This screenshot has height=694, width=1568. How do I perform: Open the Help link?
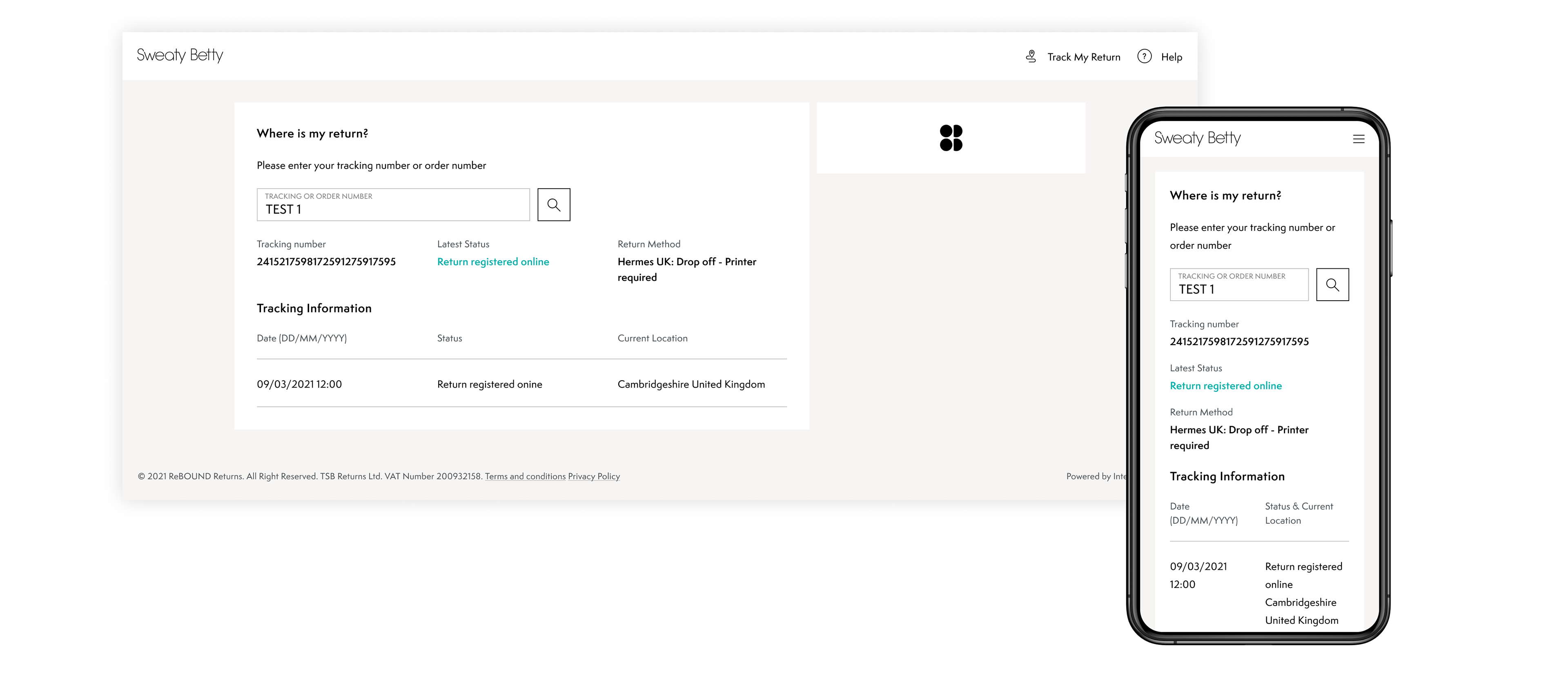tap(1171, 57)
